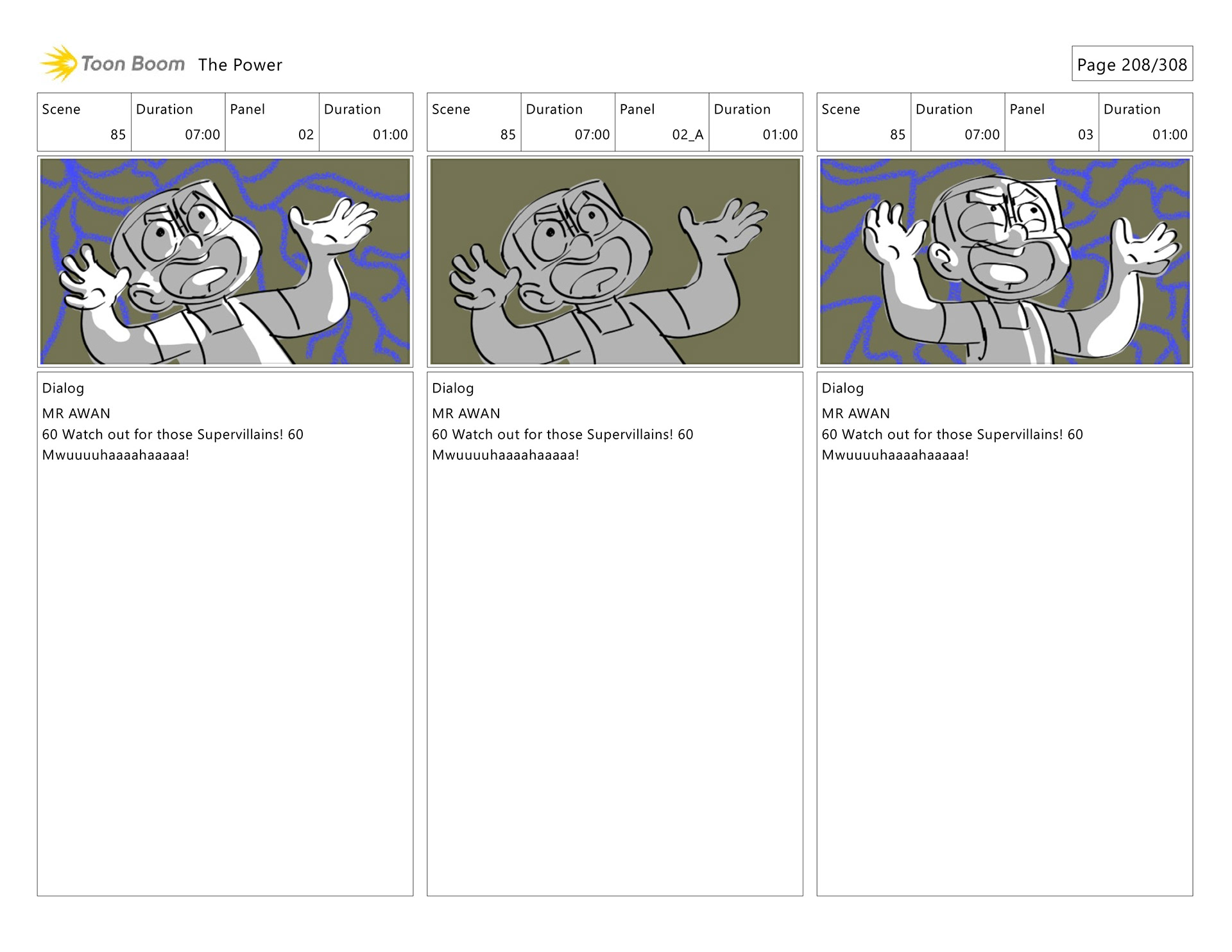
Task: Select the panel 03 storyboard thumbnail
Action: tap(1005, 262)
